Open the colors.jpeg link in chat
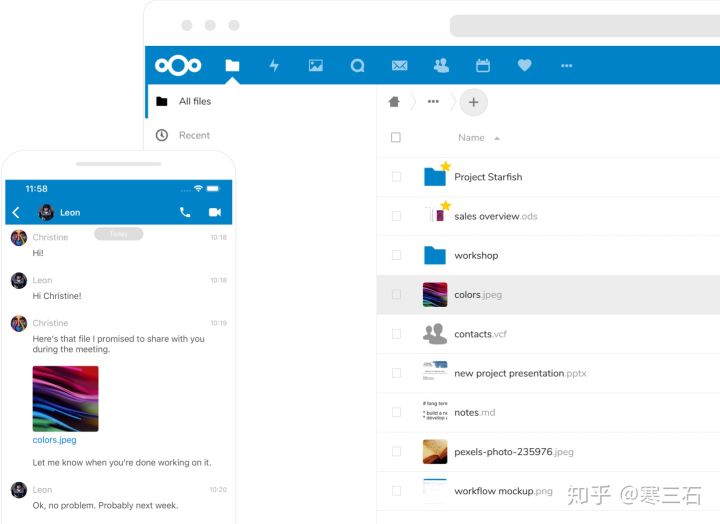 click(x=54, y=440)
